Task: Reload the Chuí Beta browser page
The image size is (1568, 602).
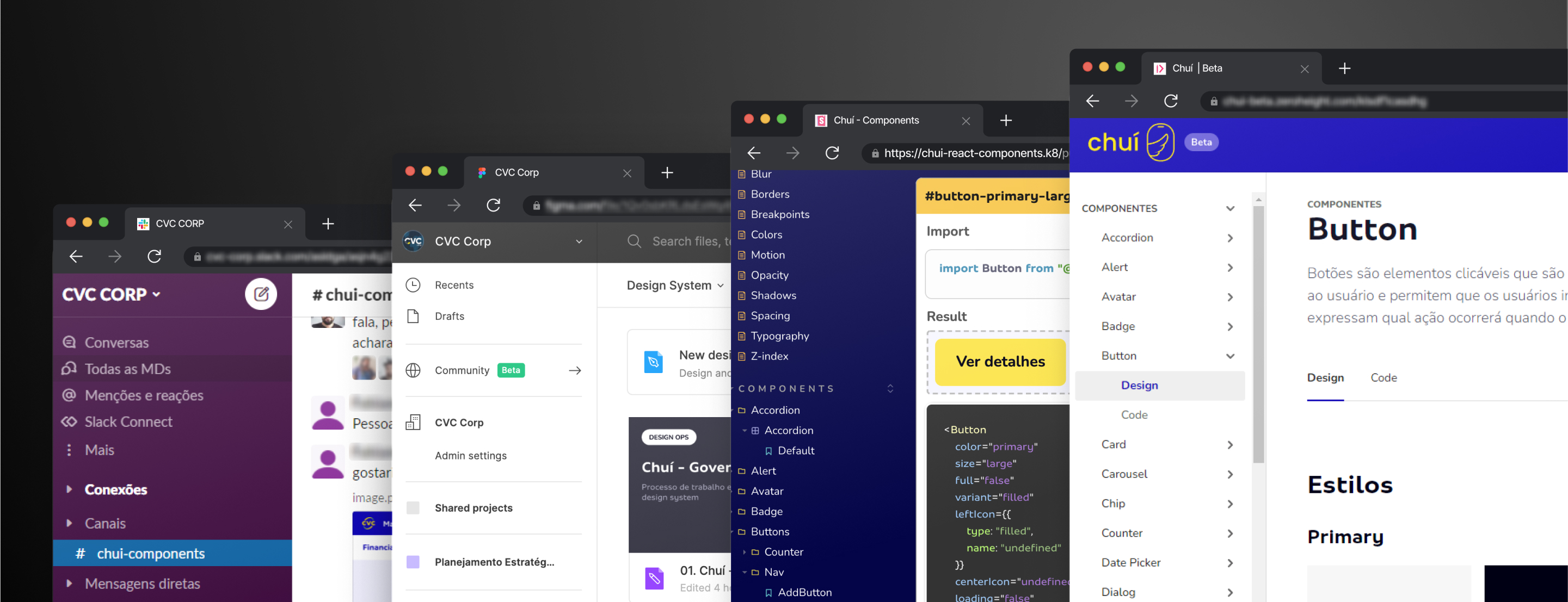Action: point(1171,101)
